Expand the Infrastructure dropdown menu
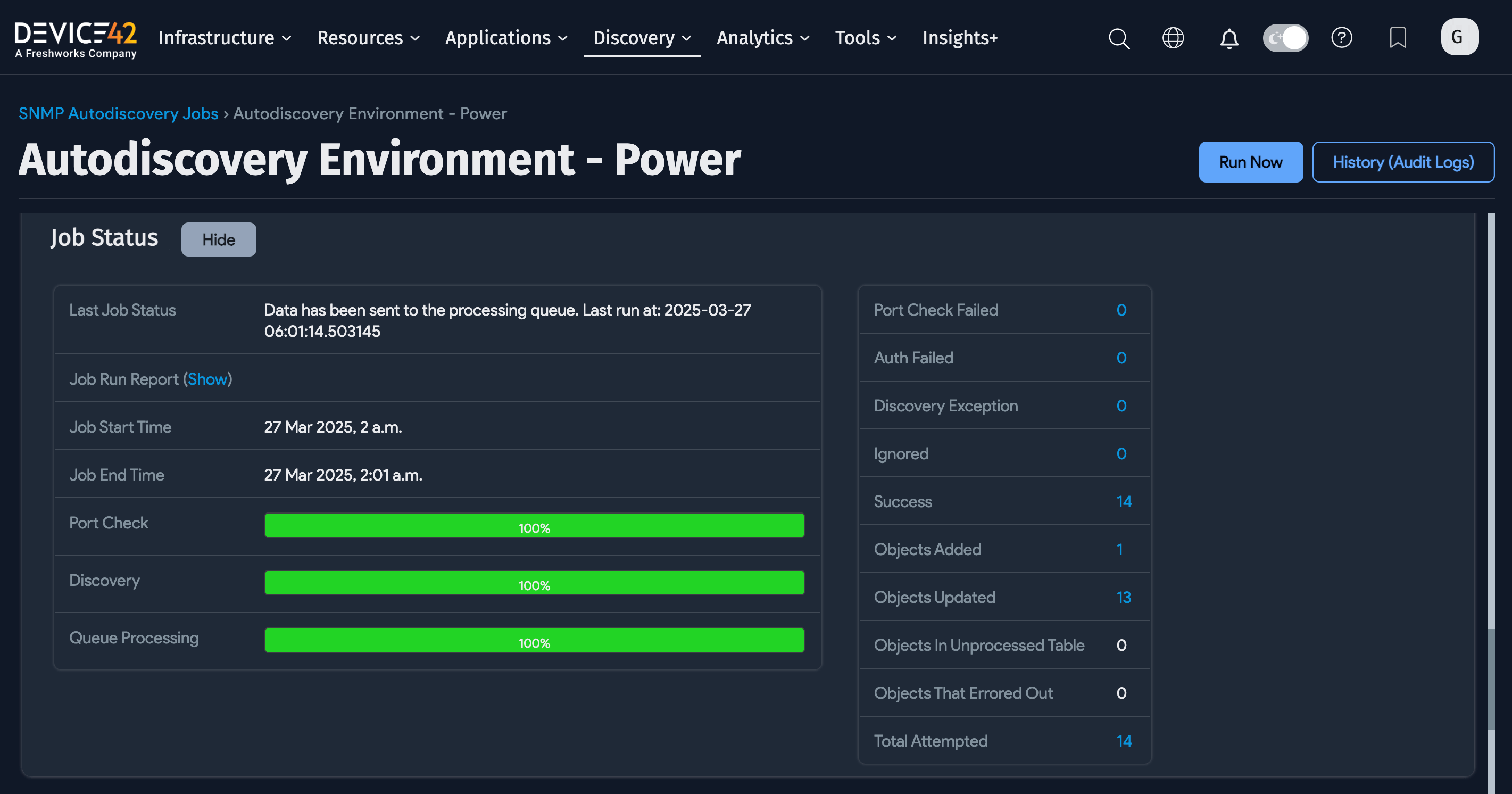Image resolution: width=1512 pixels, height=794 pixels. pos(225,38)
